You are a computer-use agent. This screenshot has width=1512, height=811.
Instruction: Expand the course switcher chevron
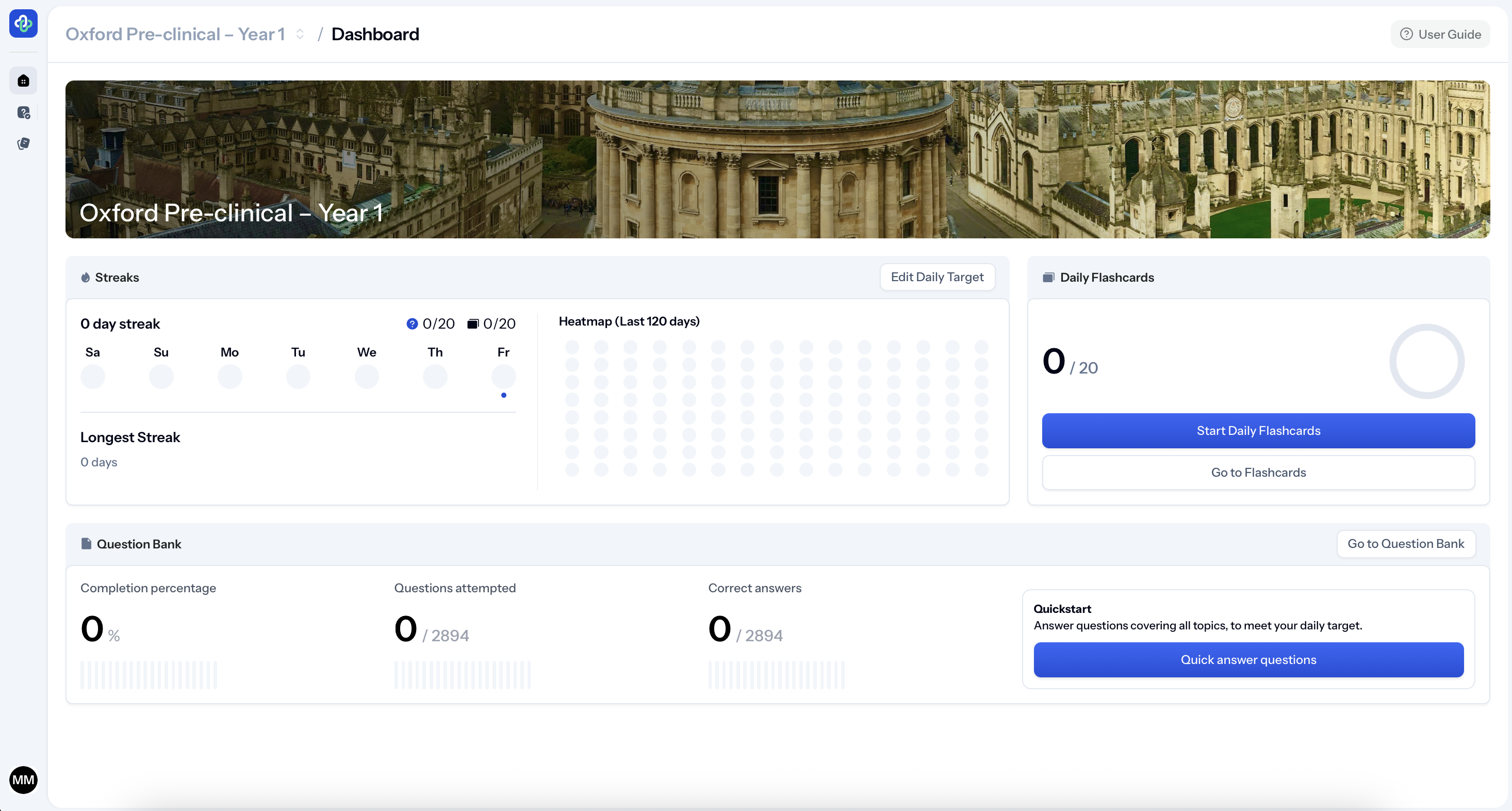pos(300,34)
